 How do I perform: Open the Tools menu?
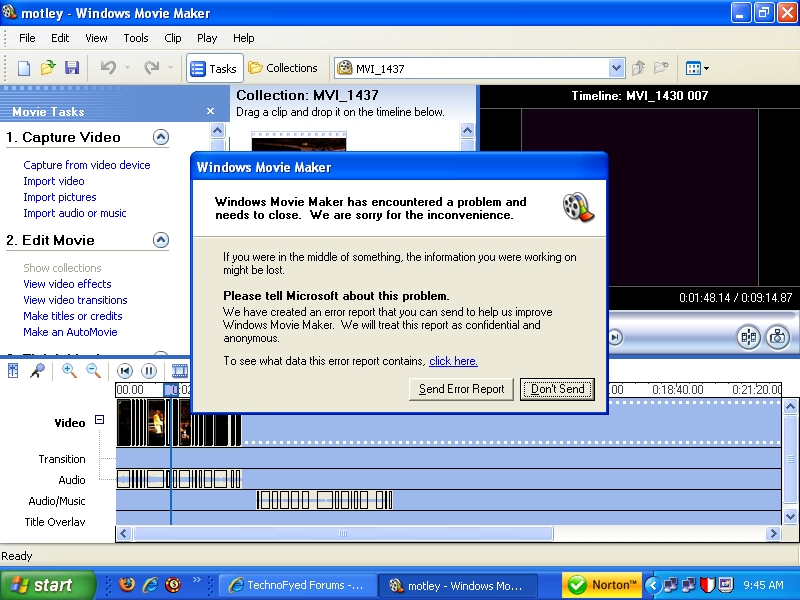coord(136,38)
